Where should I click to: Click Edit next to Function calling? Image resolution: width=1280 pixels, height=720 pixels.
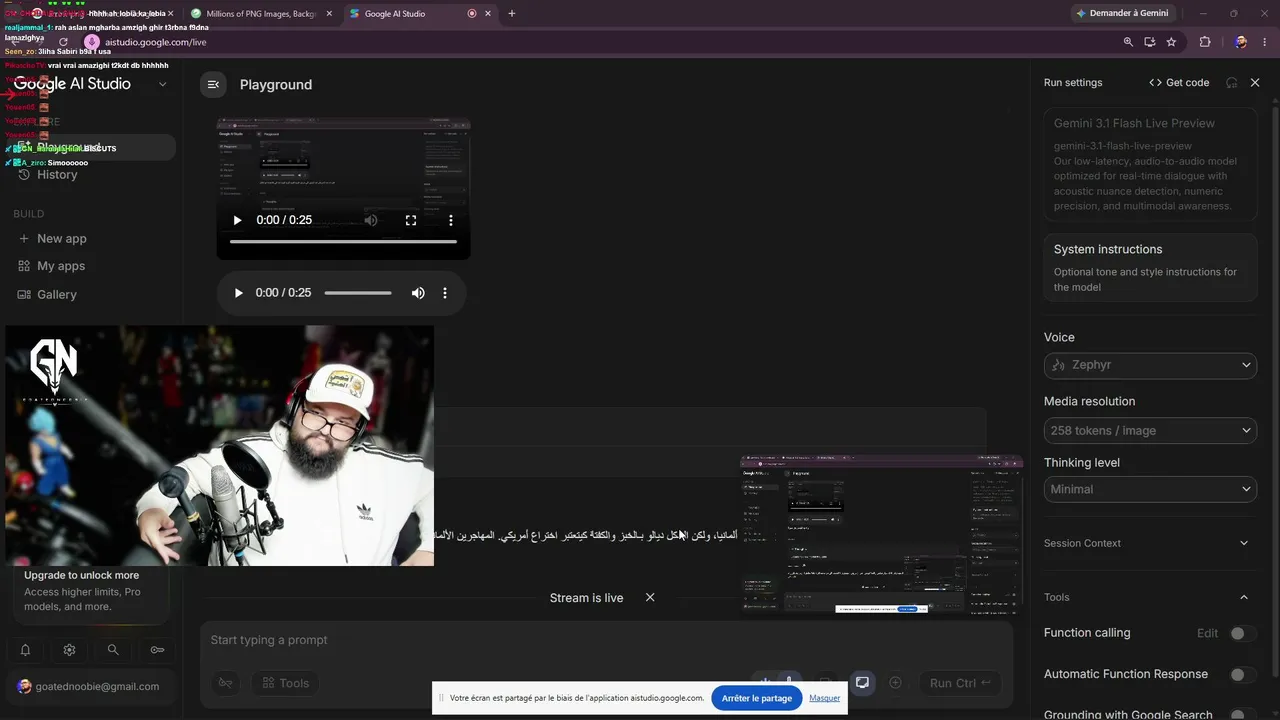click(x=1207, y=633)
